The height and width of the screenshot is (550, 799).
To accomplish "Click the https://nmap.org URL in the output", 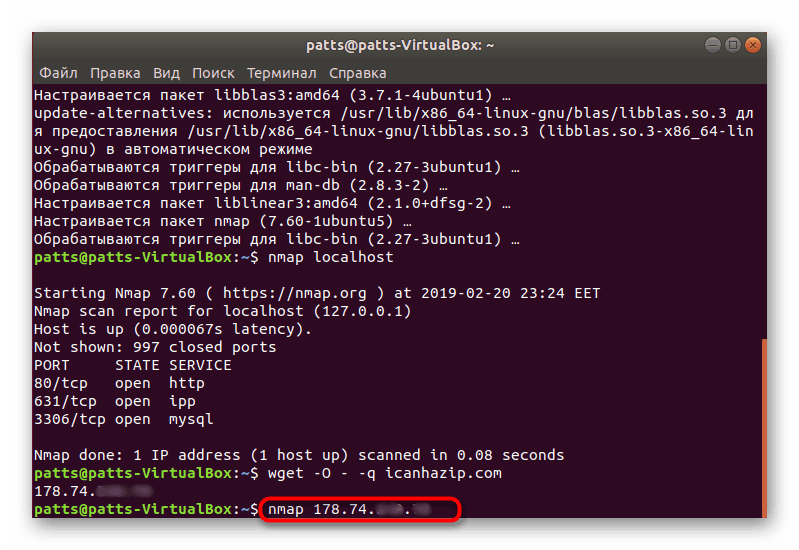I will pyautogui.click(x=295, y=293).
